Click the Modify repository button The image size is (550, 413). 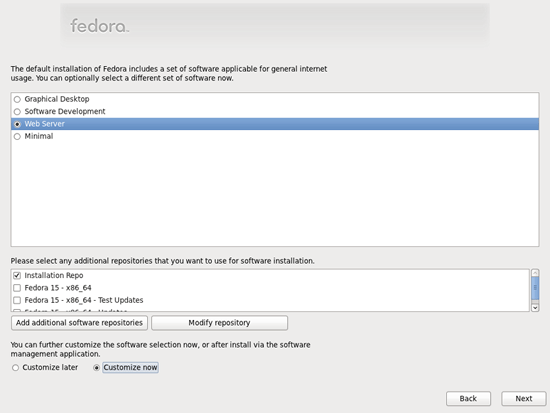pyautogui.click(x=220, y=323)
